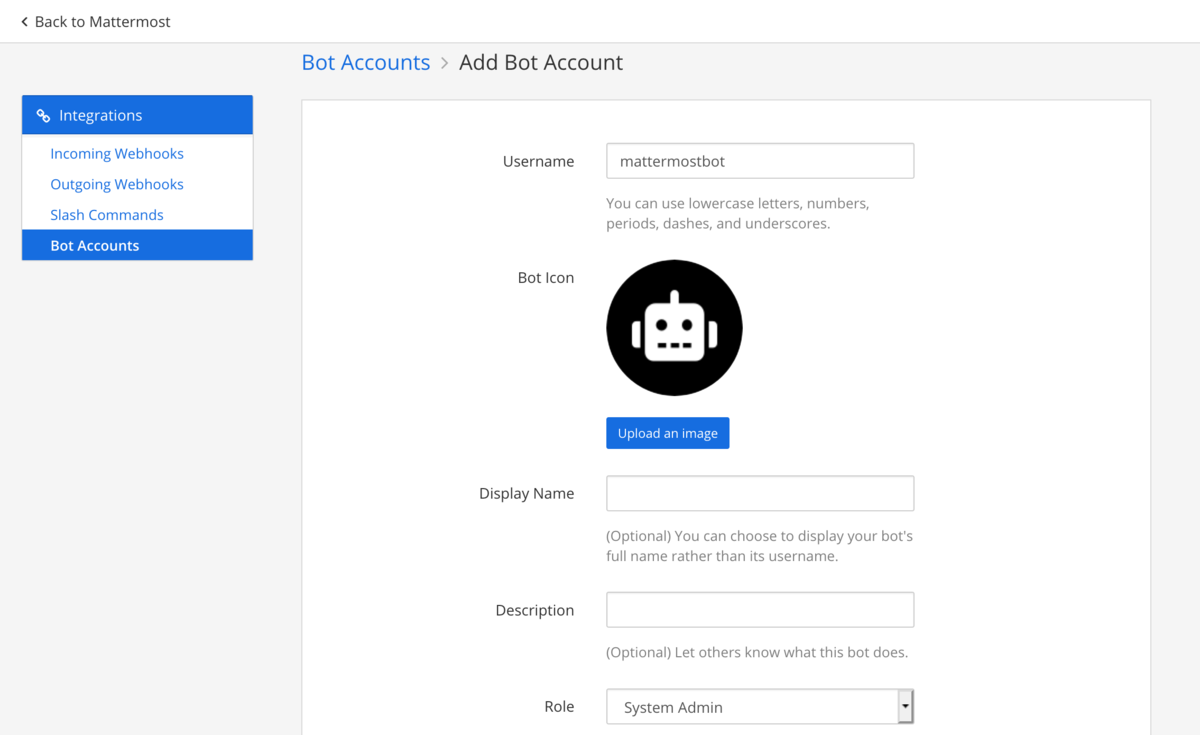Click the Description input field

click(760, 610)
